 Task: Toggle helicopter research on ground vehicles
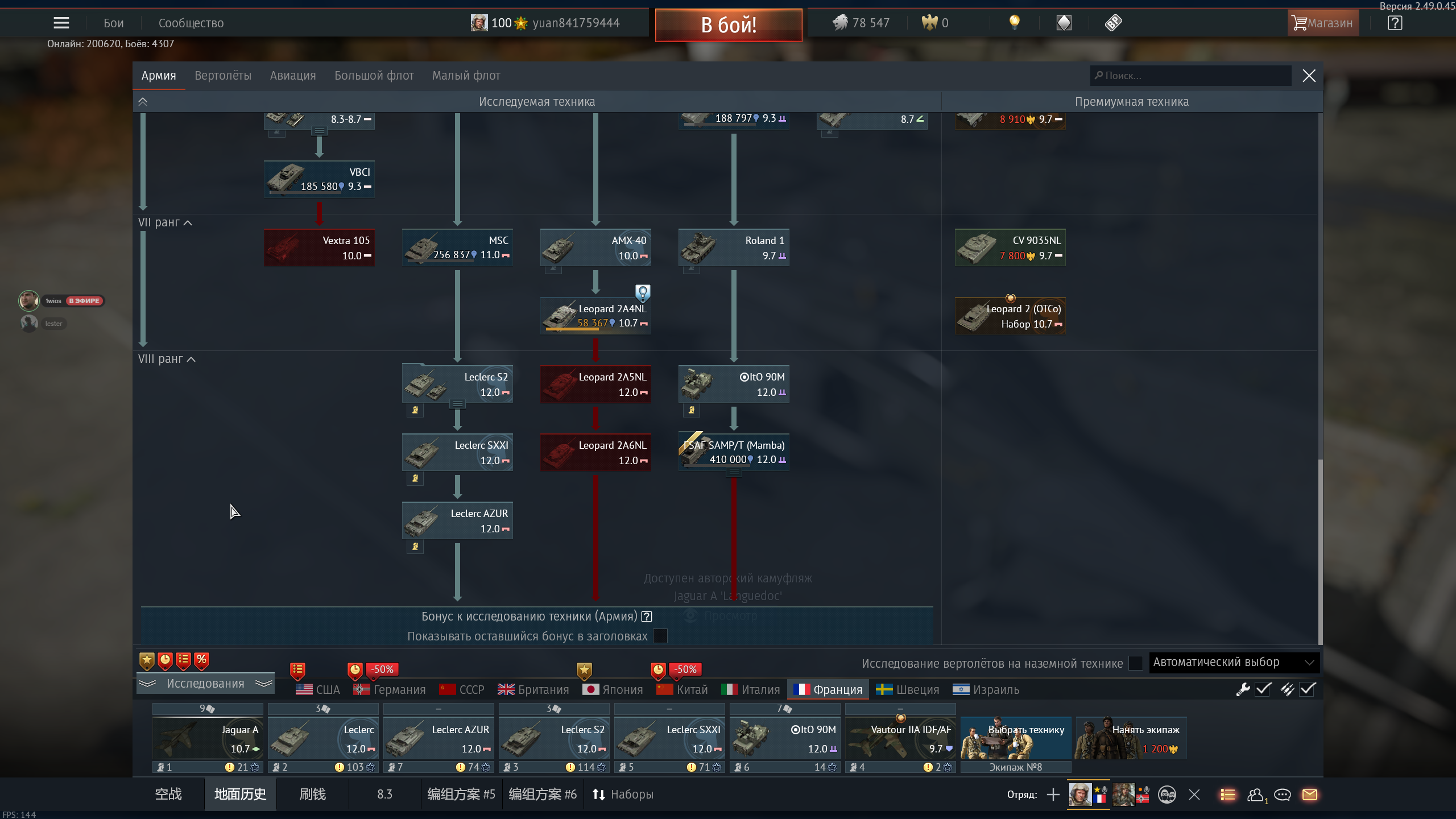[1135, 663]
